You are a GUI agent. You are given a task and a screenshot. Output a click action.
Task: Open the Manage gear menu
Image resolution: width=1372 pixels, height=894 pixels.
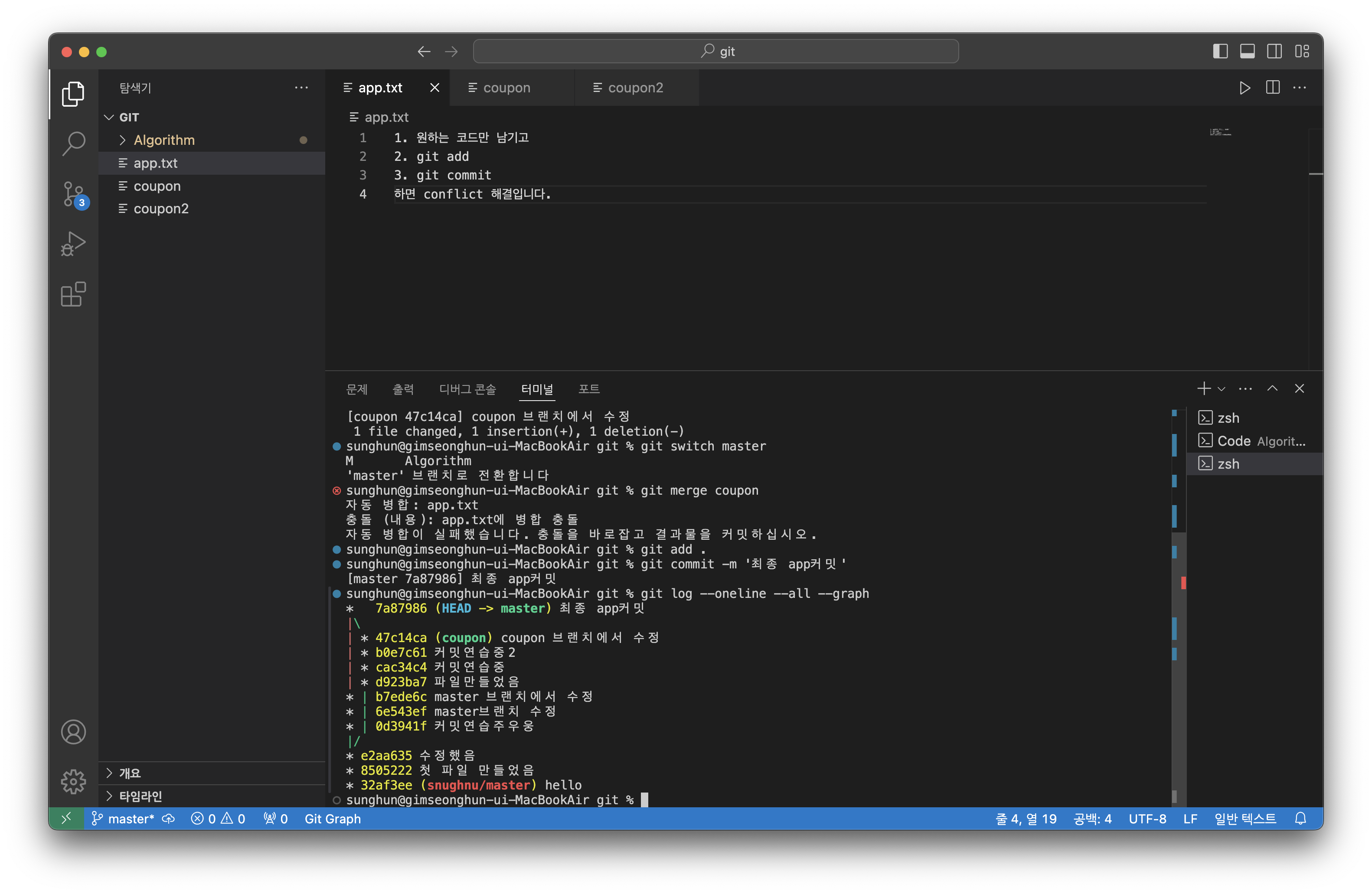tap(73, 782)
